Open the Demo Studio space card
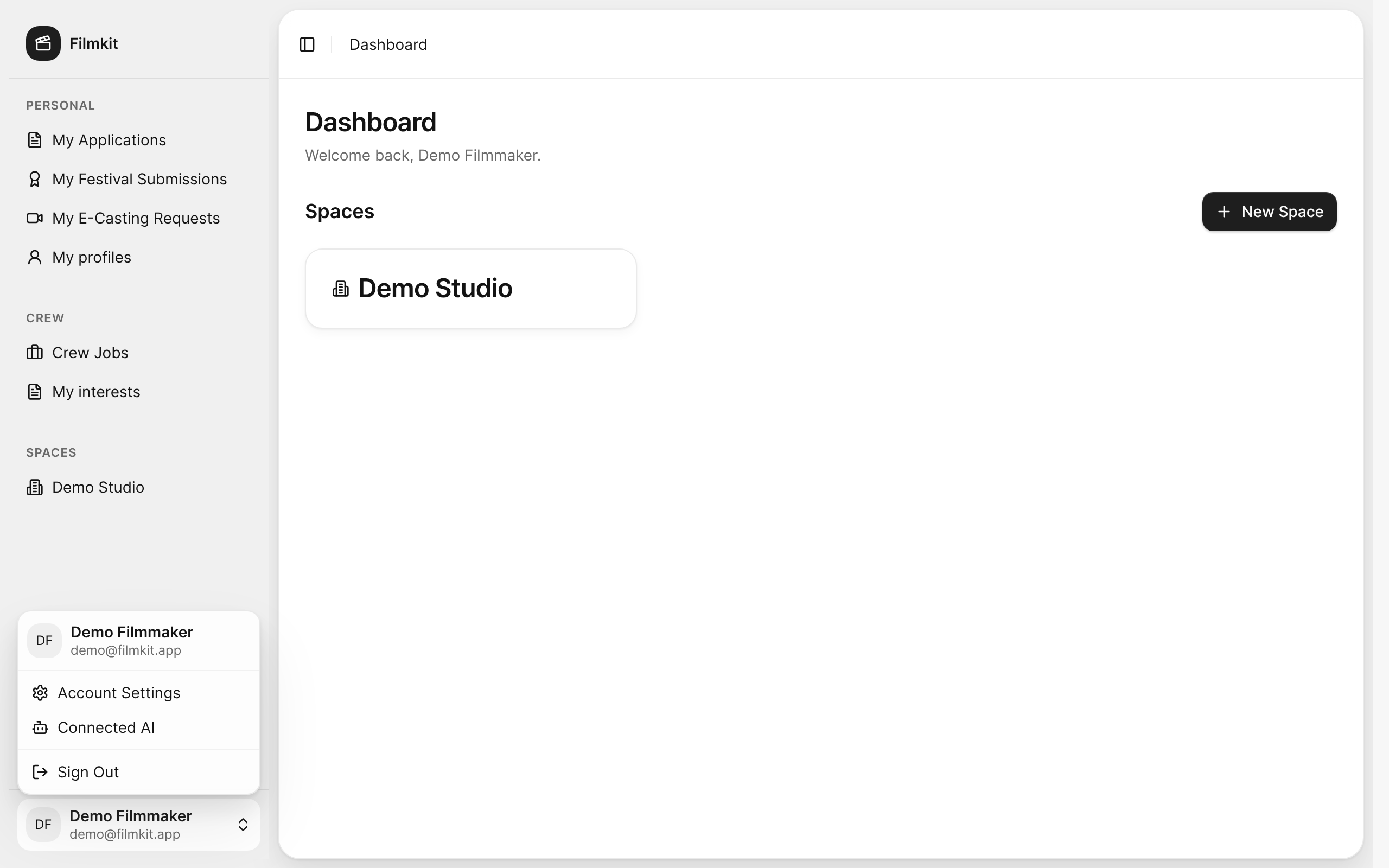Image resolution: width=1389 pixels, height=868 pixels. point(470,288)
